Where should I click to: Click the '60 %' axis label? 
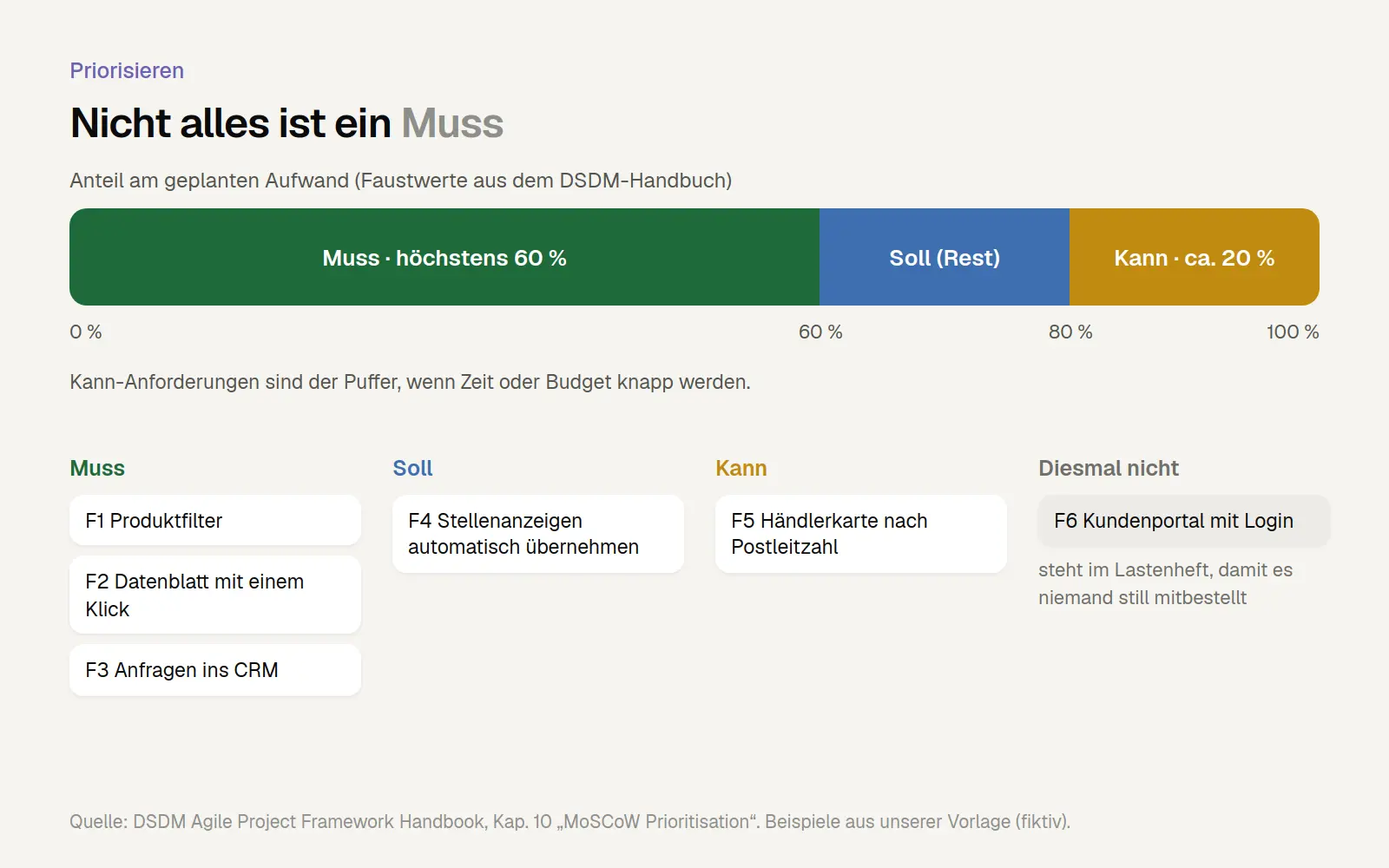pyautogui.click(x=820, y=332)
